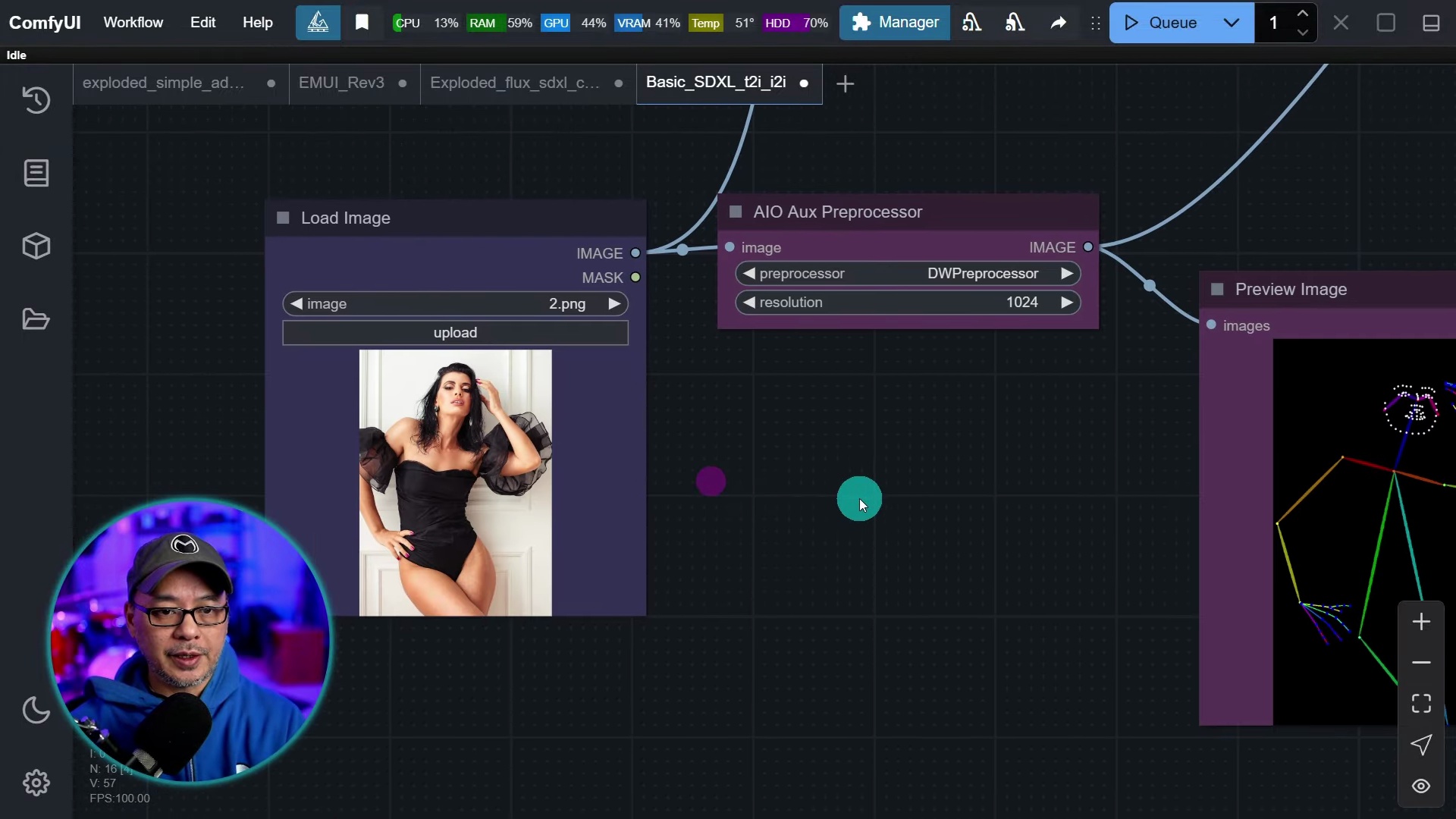Click Load Image IMAGE output socket
Image resolution: width=1456 pixels, height=819 pixels.
point(635,253)
